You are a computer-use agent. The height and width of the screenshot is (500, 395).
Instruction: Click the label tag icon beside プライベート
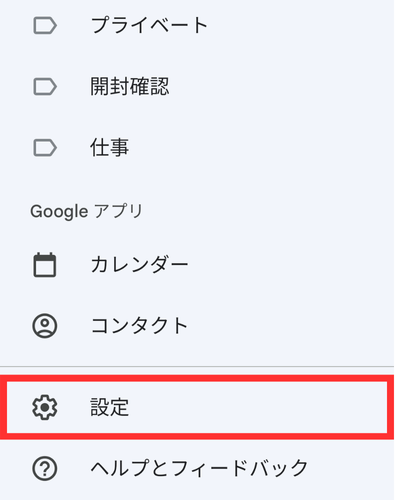click(x=45, y=26)
